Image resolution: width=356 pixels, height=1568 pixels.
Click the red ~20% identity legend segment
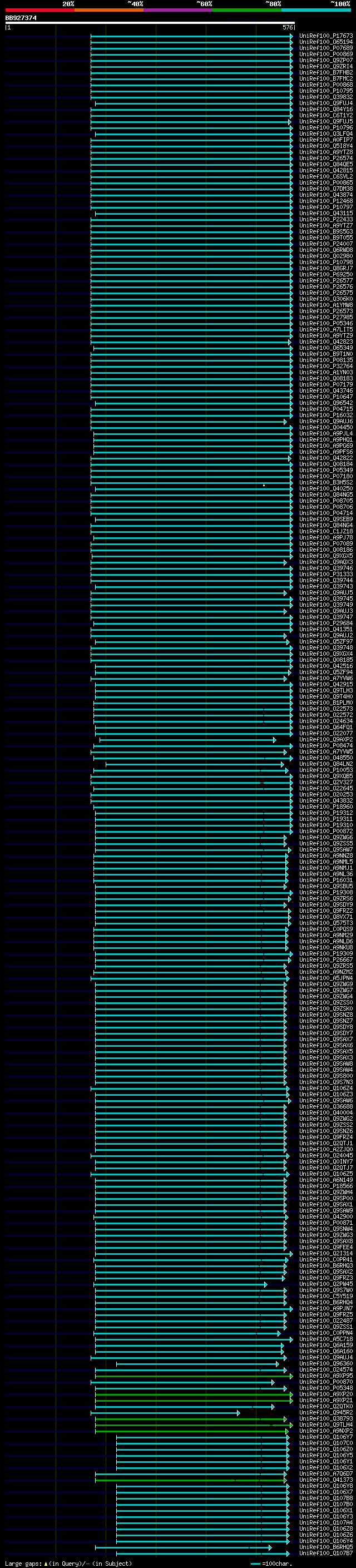tap(39, 10)
